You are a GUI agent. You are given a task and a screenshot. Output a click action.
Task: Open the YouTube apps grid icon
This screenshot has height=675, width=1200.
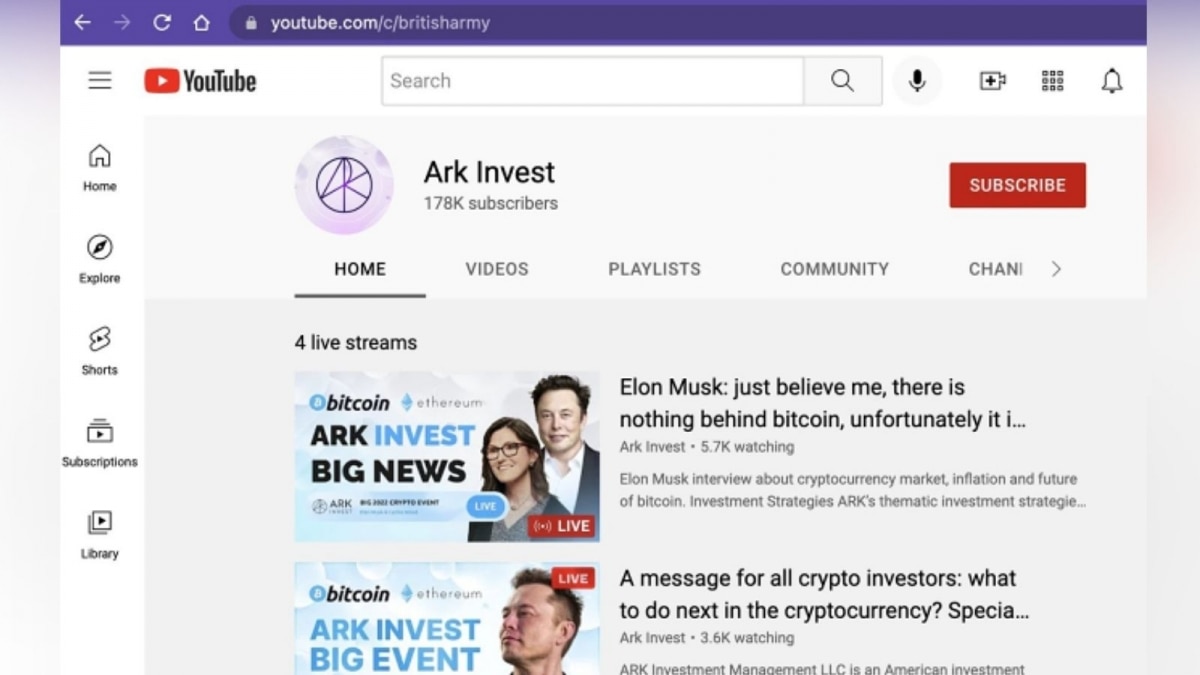[1052, 81]
